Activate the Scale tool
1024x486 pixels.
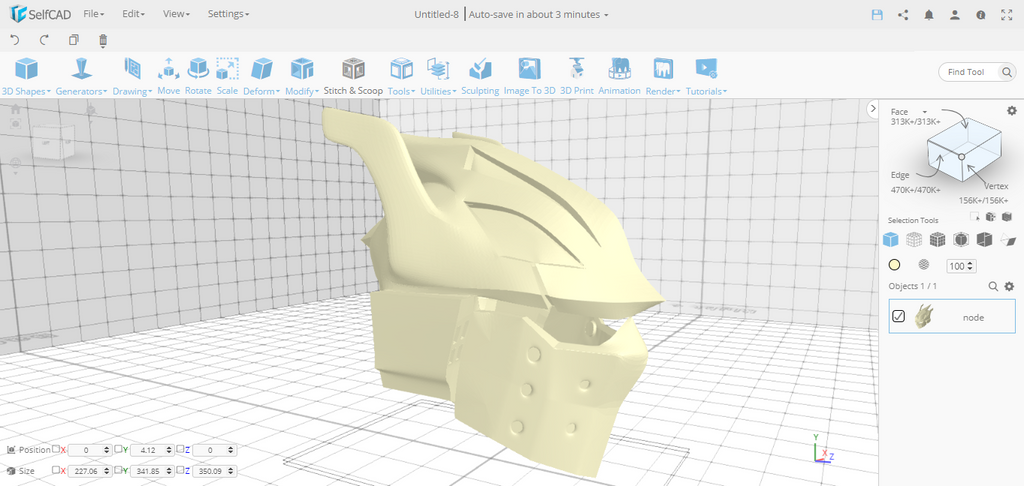click(227, 76)
